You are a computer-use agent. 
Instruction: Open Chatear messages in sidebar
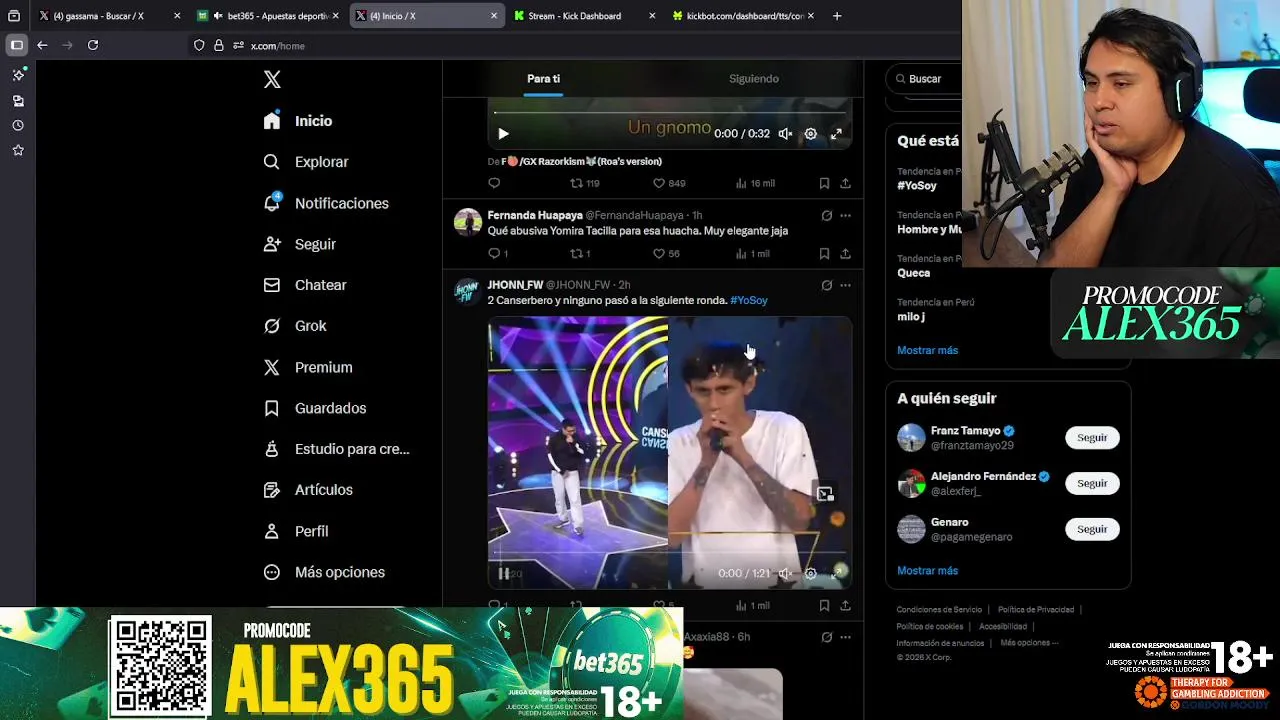click(x=304, y=285)
